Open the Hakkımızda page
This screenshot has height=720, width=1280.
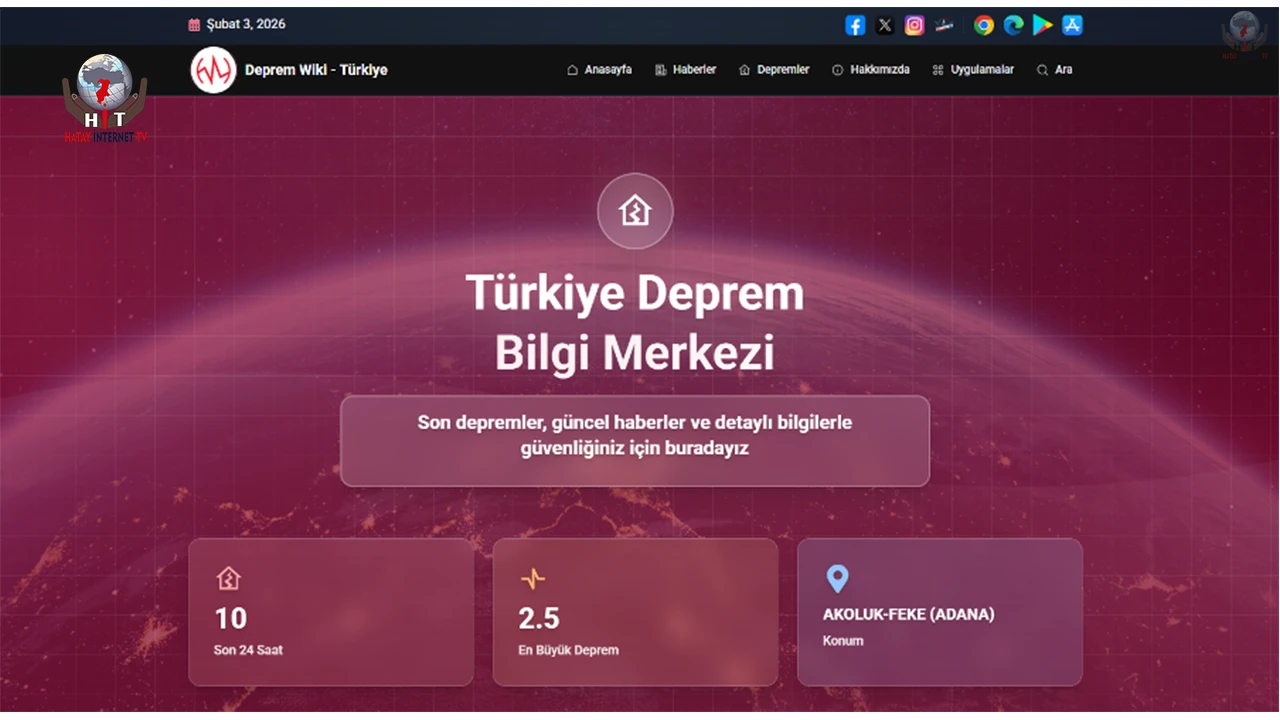870,70
